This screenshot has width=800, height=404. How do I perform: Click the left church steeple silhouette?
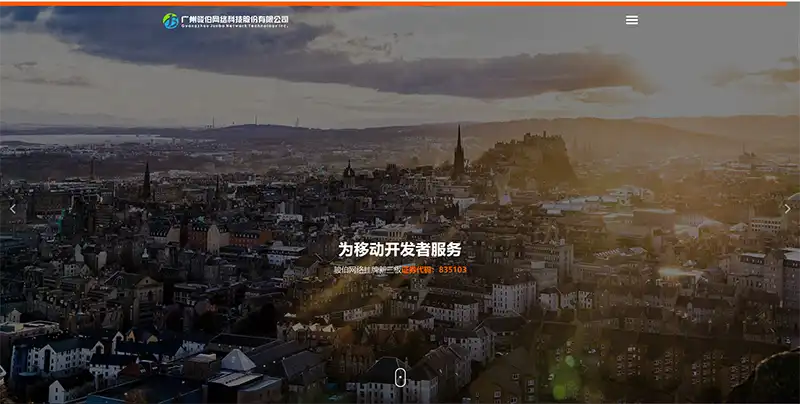click(x=146, y=180)
